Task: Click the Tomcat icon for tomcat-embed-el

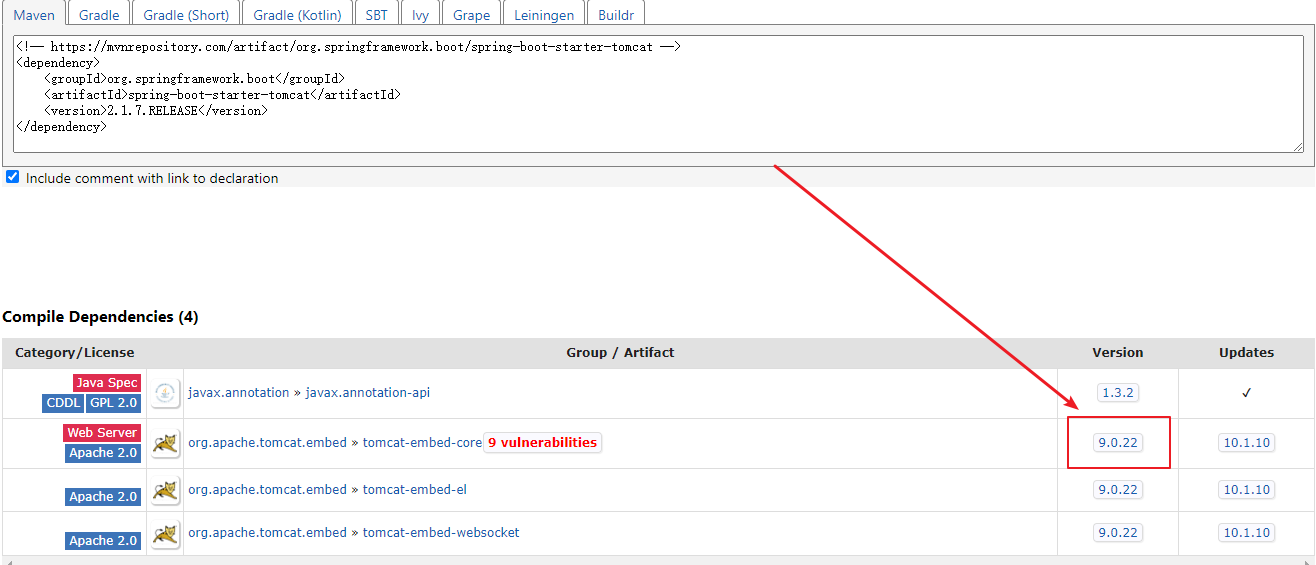Action: tap(165, 490)
